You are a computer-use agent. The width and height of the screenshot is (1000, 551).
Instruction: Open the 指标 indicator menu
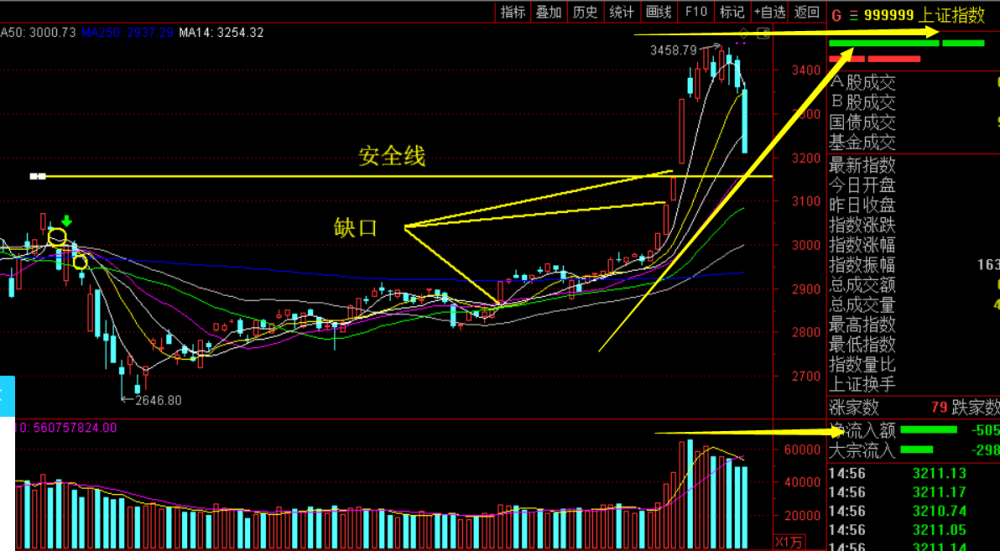[x=513, y=11]
